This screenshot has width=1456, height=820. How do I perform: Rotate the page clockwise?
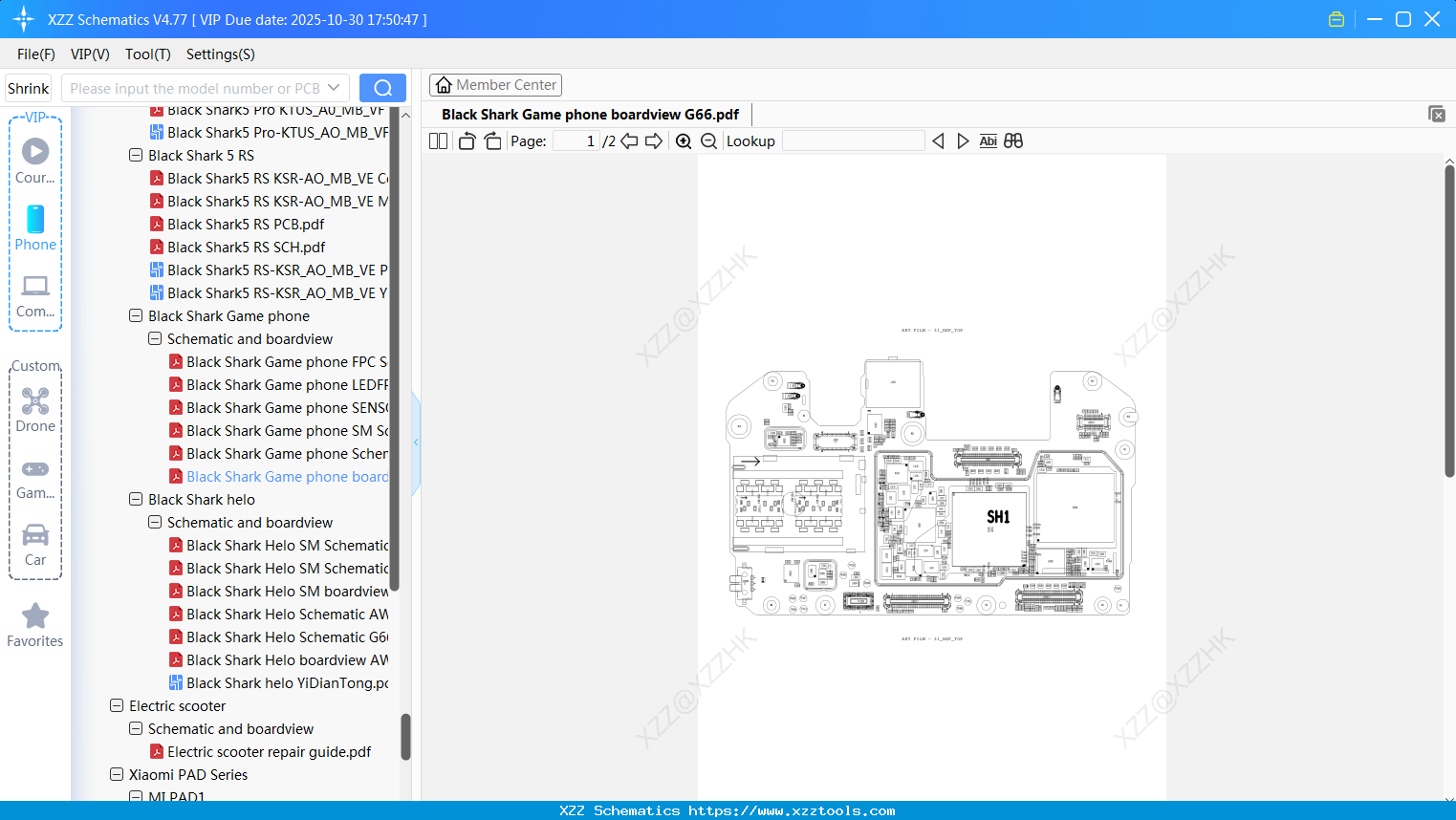(492, 141)
